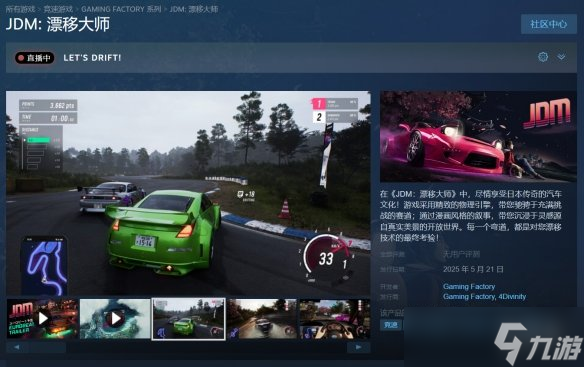
Task: Click the JDM: 漂移大师 page title
Action: pyautogui.click(x=58, y=25)
